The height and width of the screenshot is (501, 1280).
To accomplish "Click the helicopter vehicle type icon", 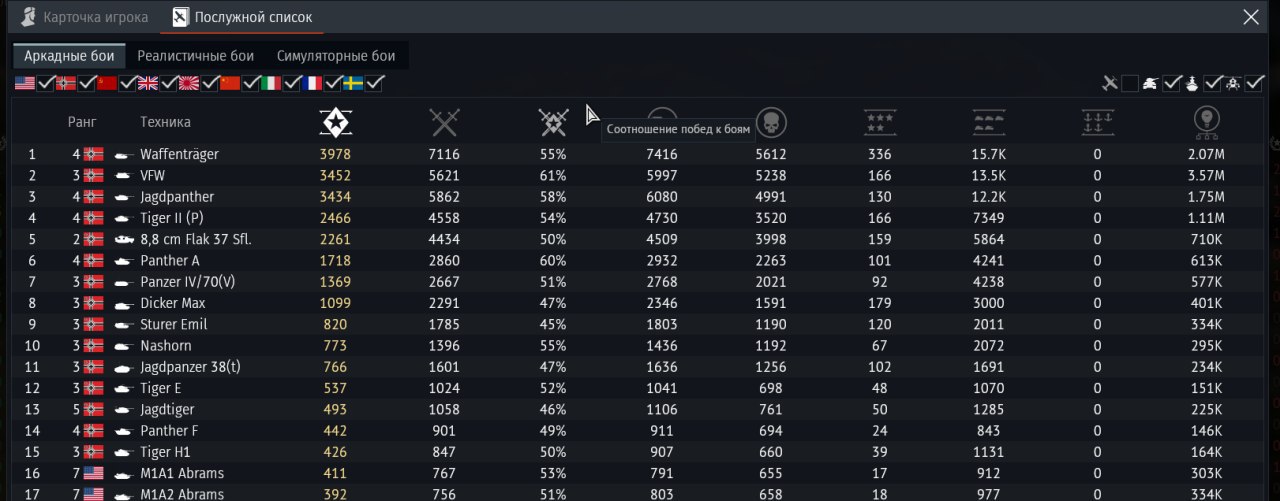I will [1233, 83].
